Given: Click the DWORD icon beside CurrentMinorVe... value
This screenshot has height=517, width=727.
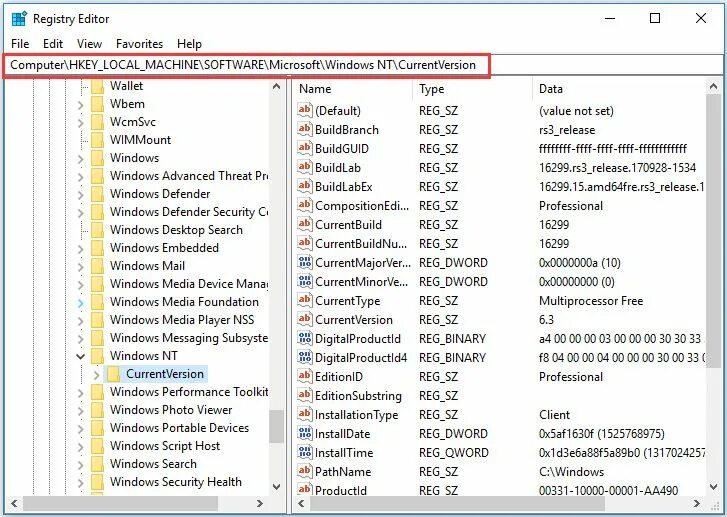Looking at the screenshot, I should tap(305, 281).
